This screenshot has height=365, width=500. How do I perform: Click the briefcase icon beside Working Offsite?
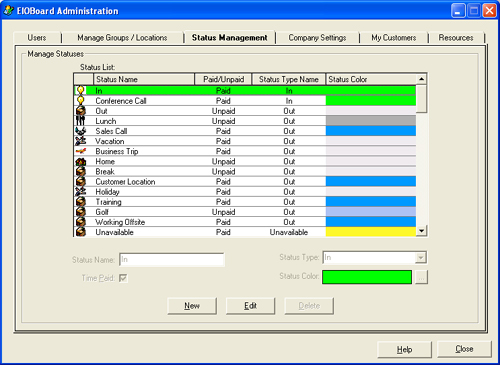pyautogui.click(x=81, y=222)
